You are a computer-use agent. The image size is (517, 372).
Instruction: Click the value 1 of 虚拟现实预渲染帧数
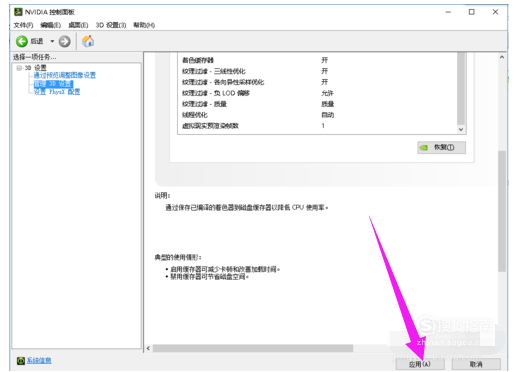pos(323,126)
